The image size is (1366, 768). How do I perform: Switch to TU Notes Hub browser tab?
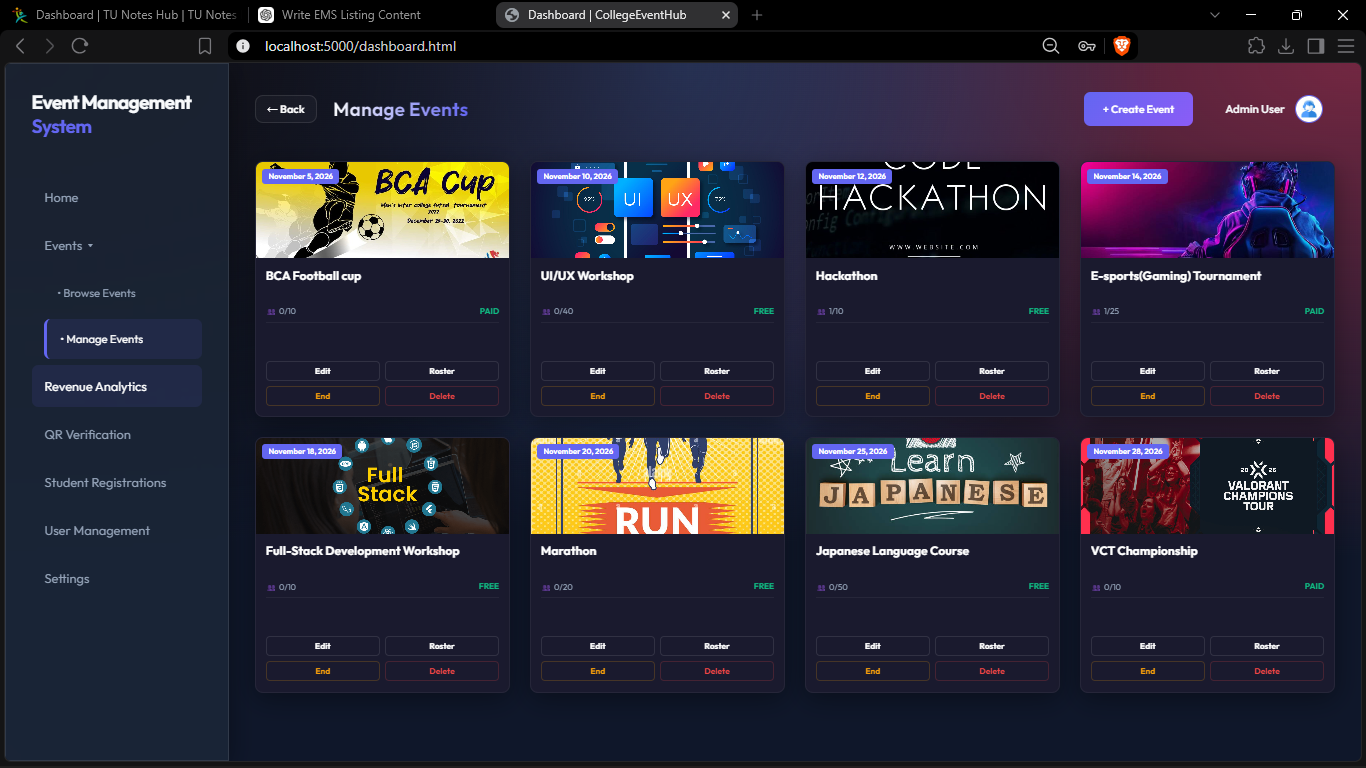[126, 15]
